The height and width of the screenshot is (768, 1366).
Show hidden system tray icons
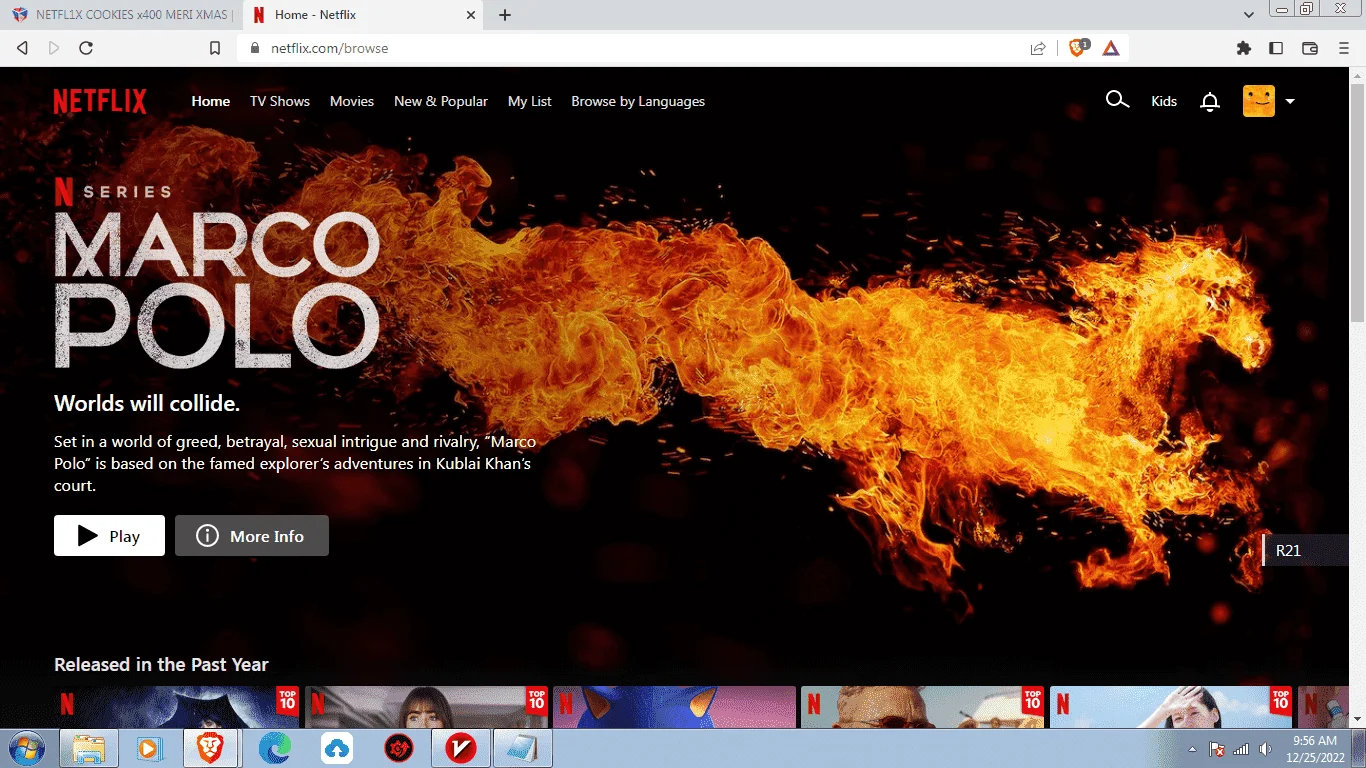coord(1192,749)
